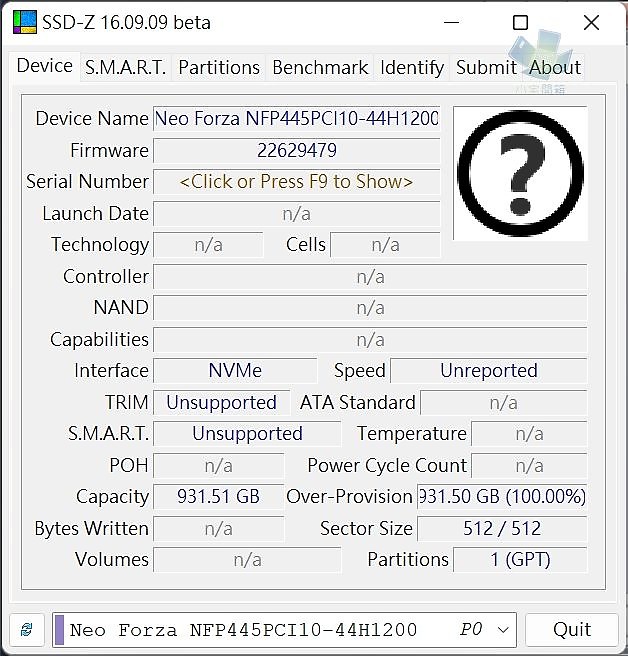Click the Volumes n/a field
The width and height of the screenshot is (628, 656).
click(x=247, y=559)
